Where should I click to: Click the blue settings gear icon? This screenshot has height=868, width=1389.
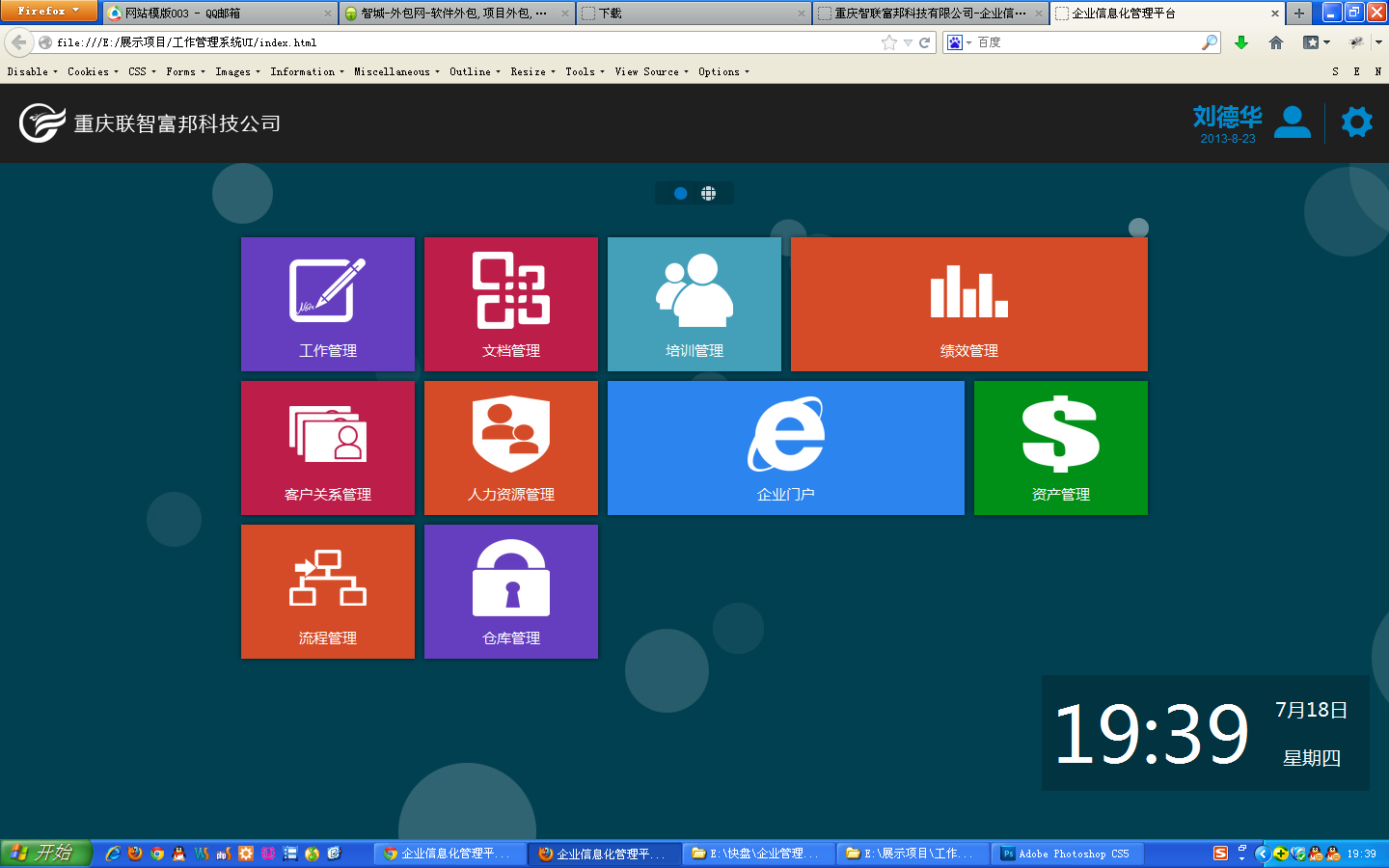pyautogui.click(x=1357, y=122)
